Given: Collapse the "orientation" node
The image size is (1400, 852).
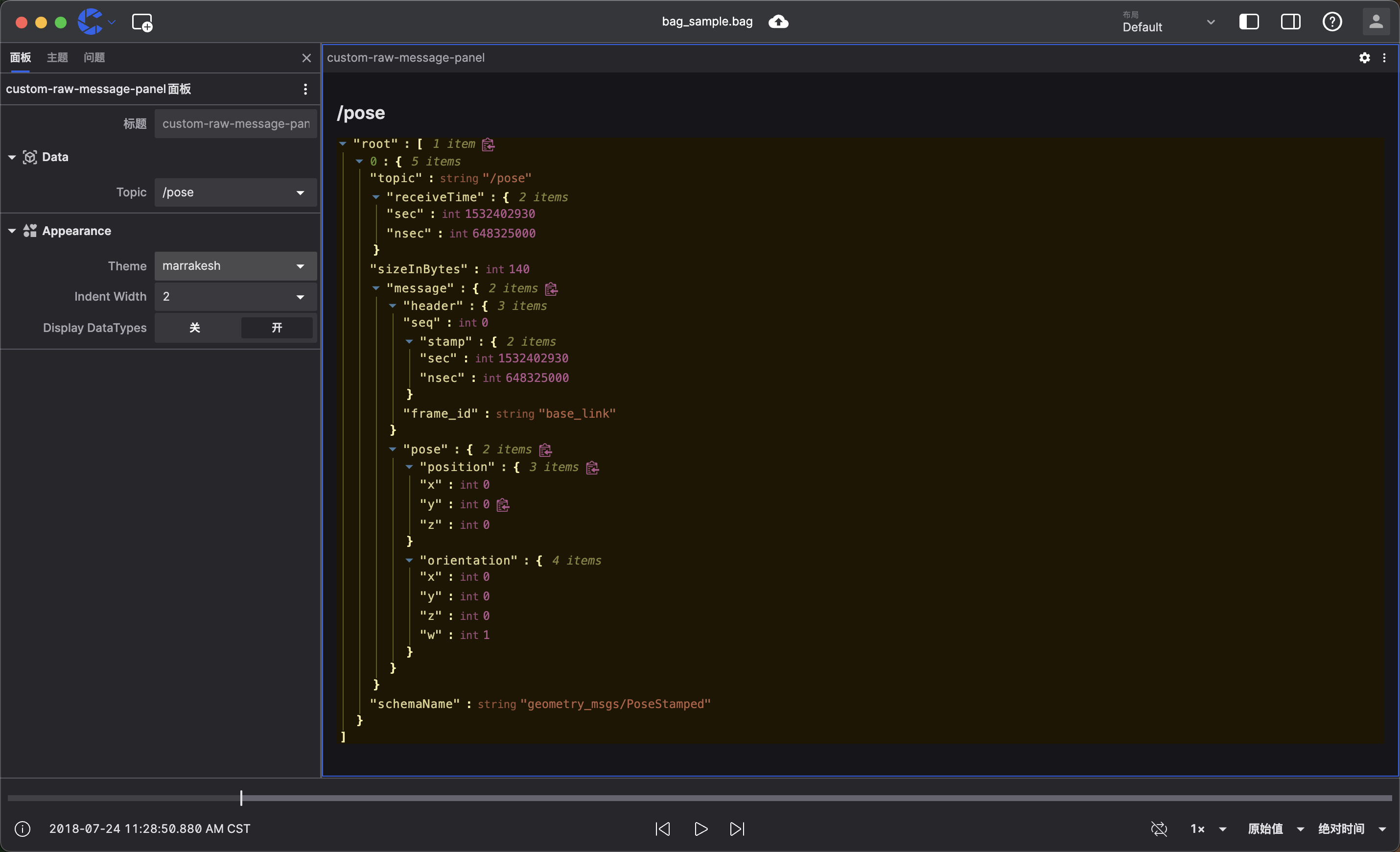Looking at the screenshot, I should [x=409, y=561].
